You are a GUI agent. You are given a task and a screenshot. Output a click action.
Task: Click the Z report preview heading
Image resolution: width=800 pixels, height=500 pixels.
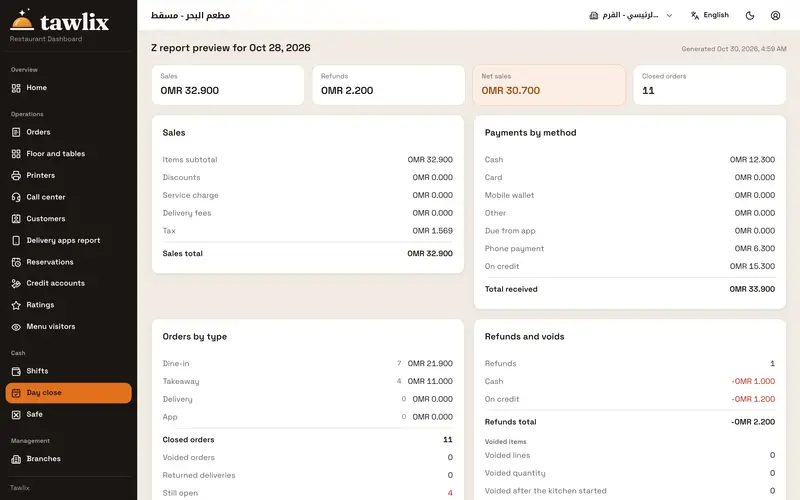(x=231, y=47)
